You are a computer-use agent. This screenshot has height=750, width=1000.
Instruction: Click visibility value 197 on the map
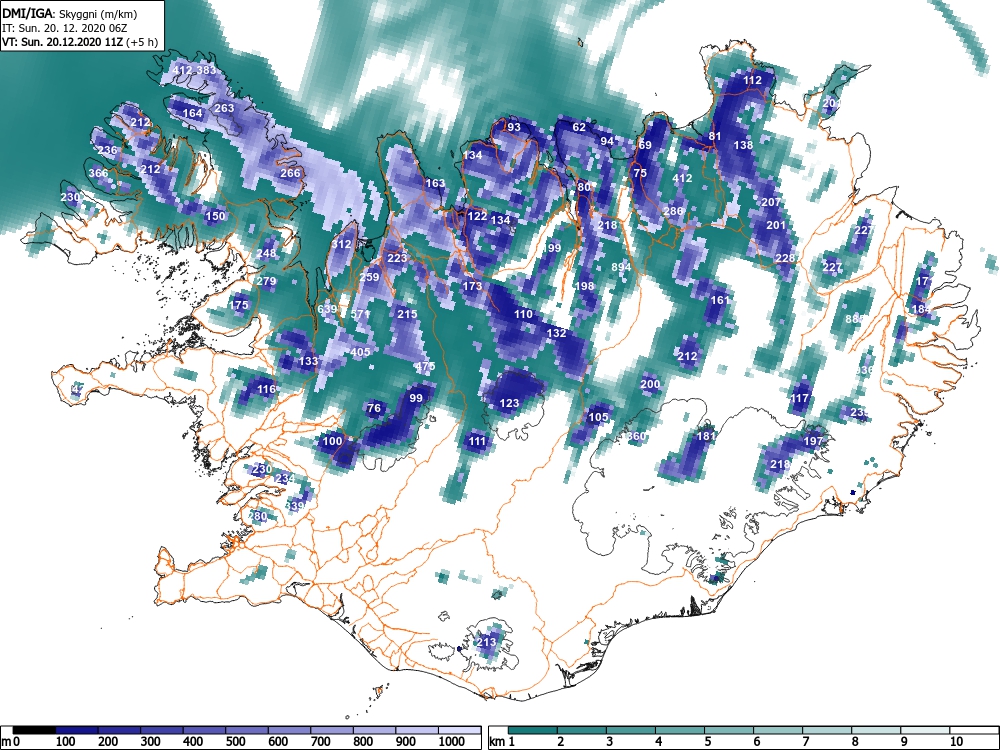813,441
